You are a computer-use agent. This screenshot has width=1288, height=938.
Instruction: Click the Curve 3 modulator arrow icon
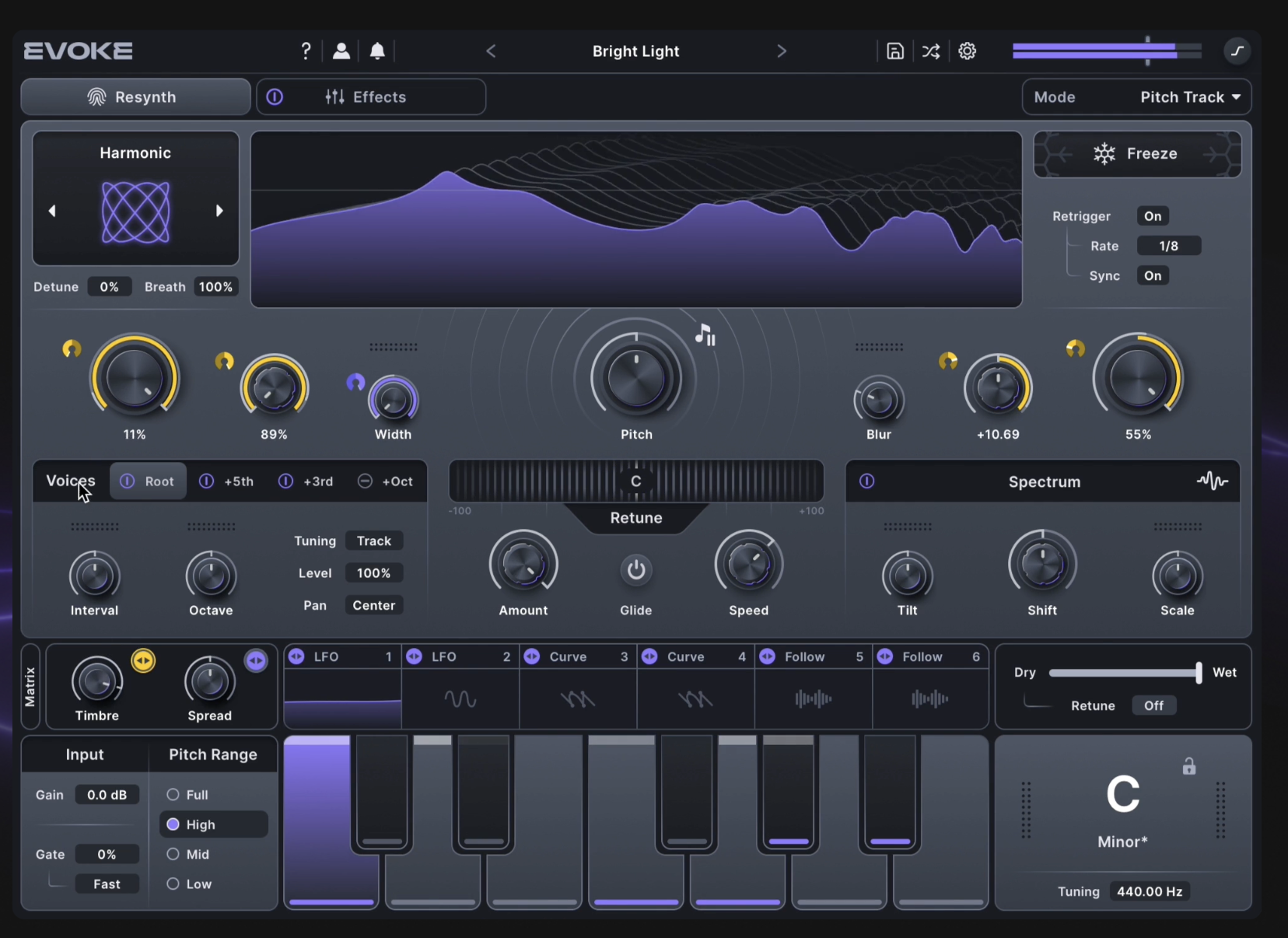point(532,656)
